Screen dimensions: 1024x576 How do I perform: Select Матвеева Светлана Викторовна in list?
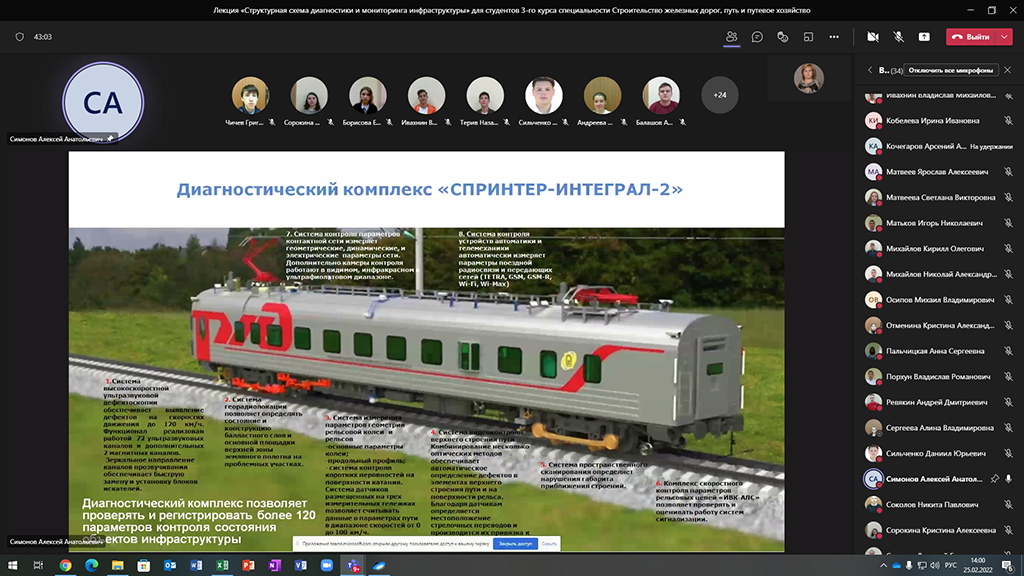pos(938,197)
